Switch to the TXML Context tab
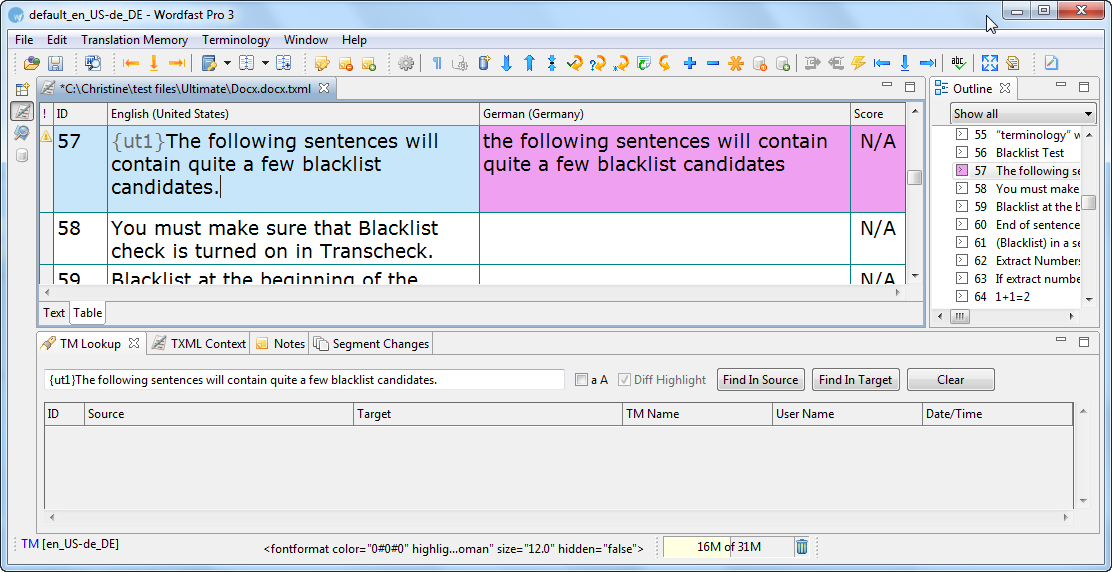This screenshot has height=572, width=1112. coord(199,344)
